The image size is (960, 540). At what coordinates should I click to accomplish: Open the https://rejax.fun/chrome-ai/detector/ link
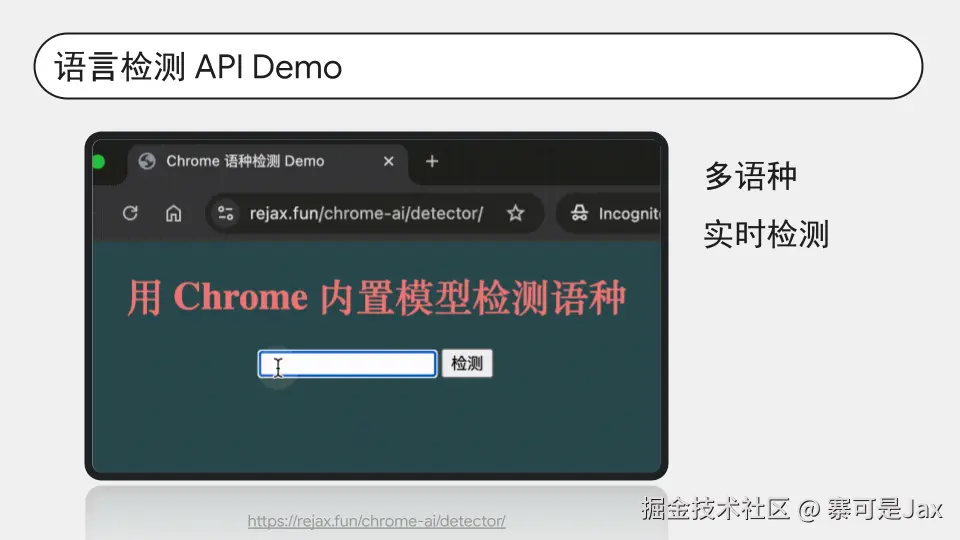pyautogui.click(x=377, y=521)
